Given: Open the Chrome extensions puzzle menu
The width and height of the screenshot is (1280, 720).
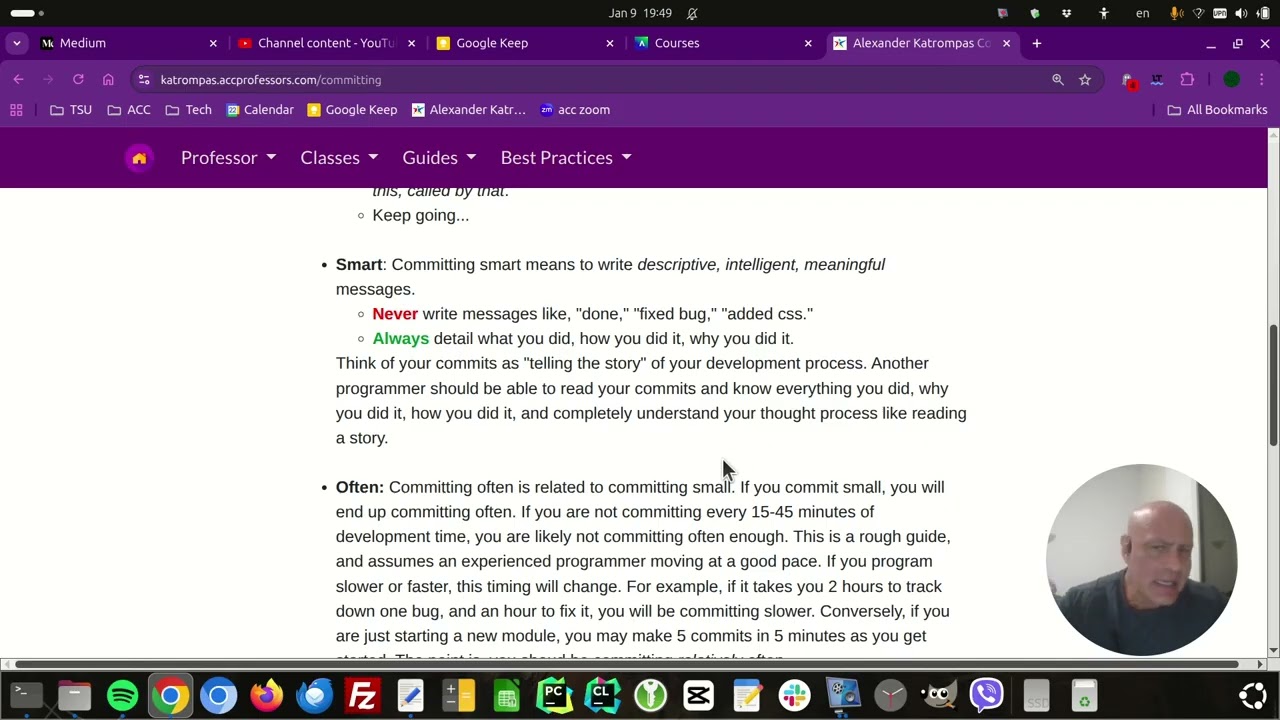Looking at the screenshot, I should coord(1187,80).
